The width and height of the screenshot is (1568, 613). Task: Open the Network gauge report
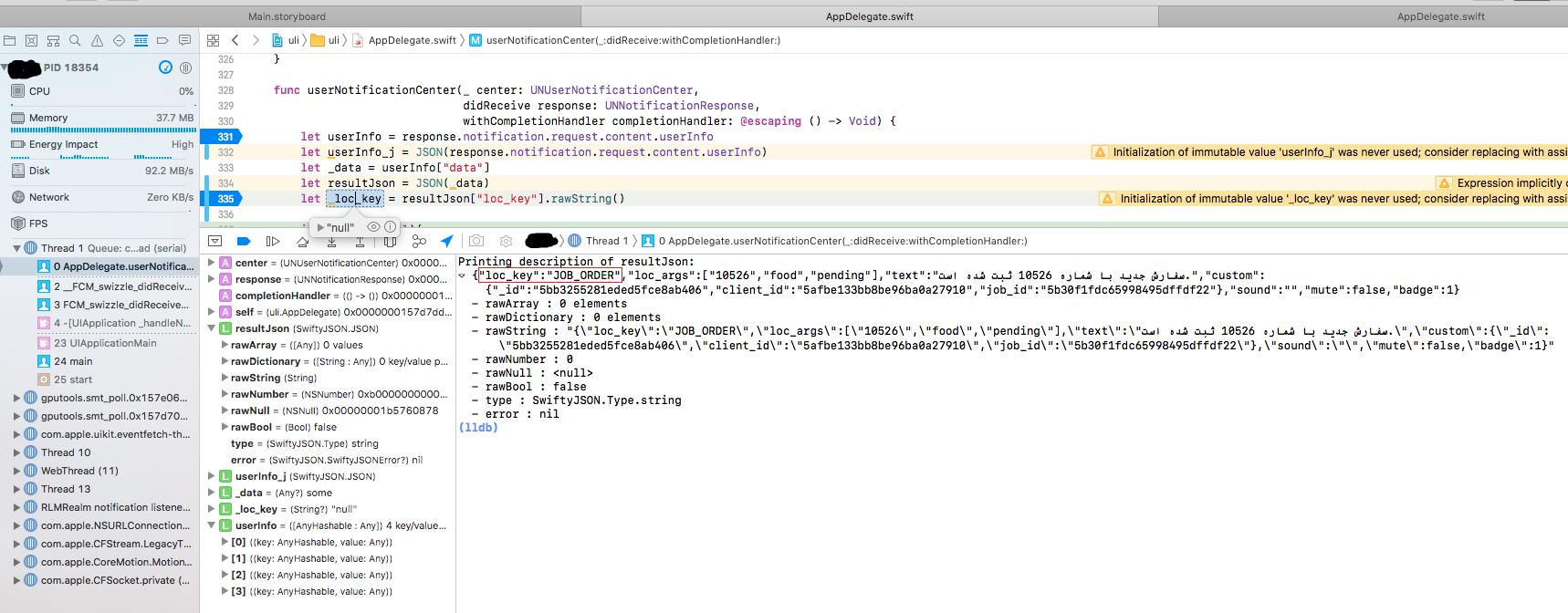point(99,197)
